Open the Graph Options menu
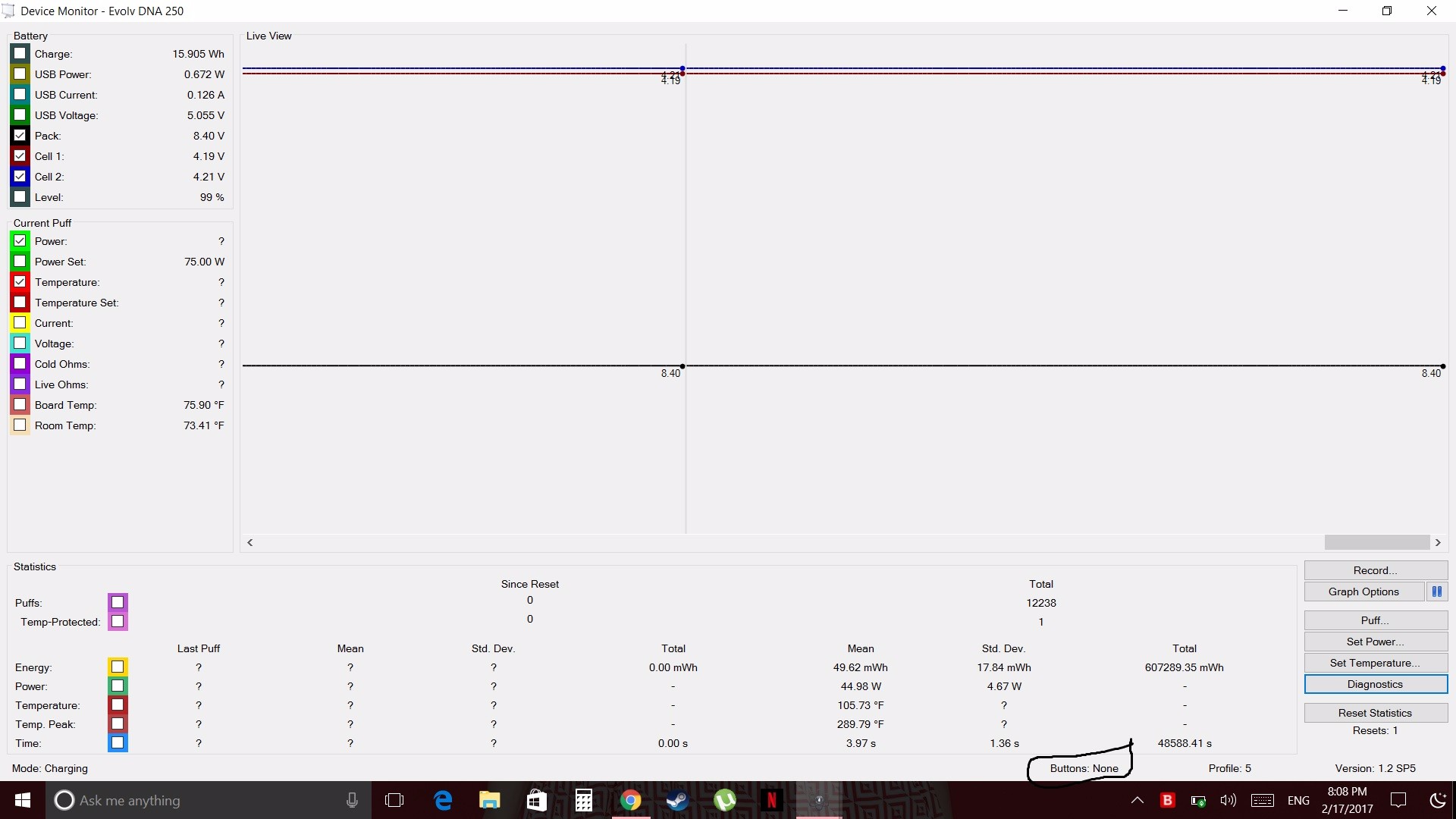This screenshot has width=1456, height=819. tap(1363, 591)
